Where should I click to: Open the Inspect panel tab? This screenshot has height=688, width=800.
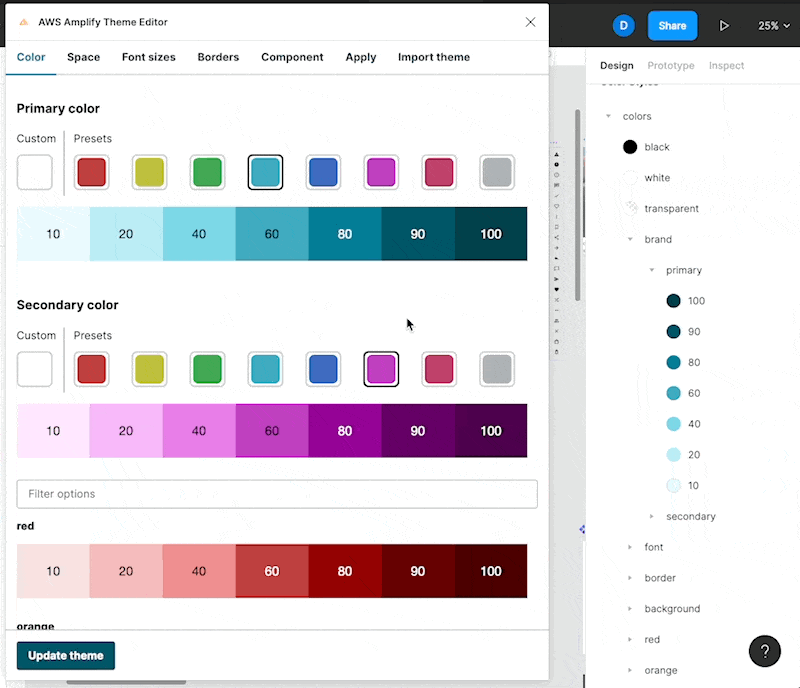click(x=726, y=65)
